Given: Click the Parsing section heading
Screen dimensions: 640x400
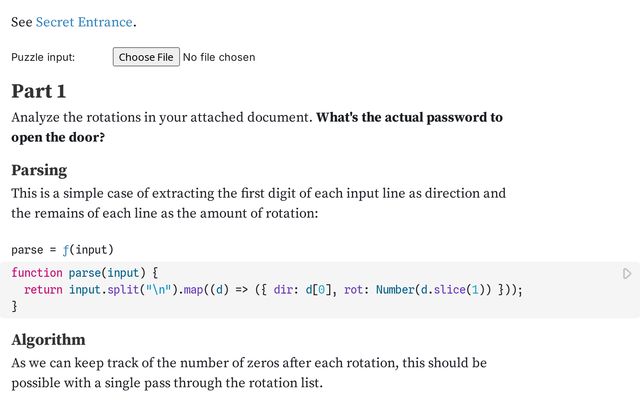Looking at the screenshot, I should click(x=39, y=170).
